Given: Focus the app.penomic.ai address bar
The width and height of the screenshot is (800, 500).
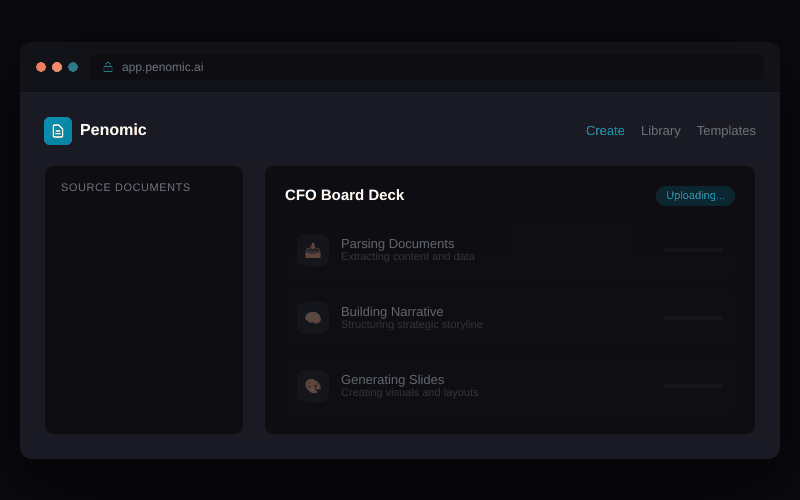Looking at the screenshot, I should click(x=430, y=67).
